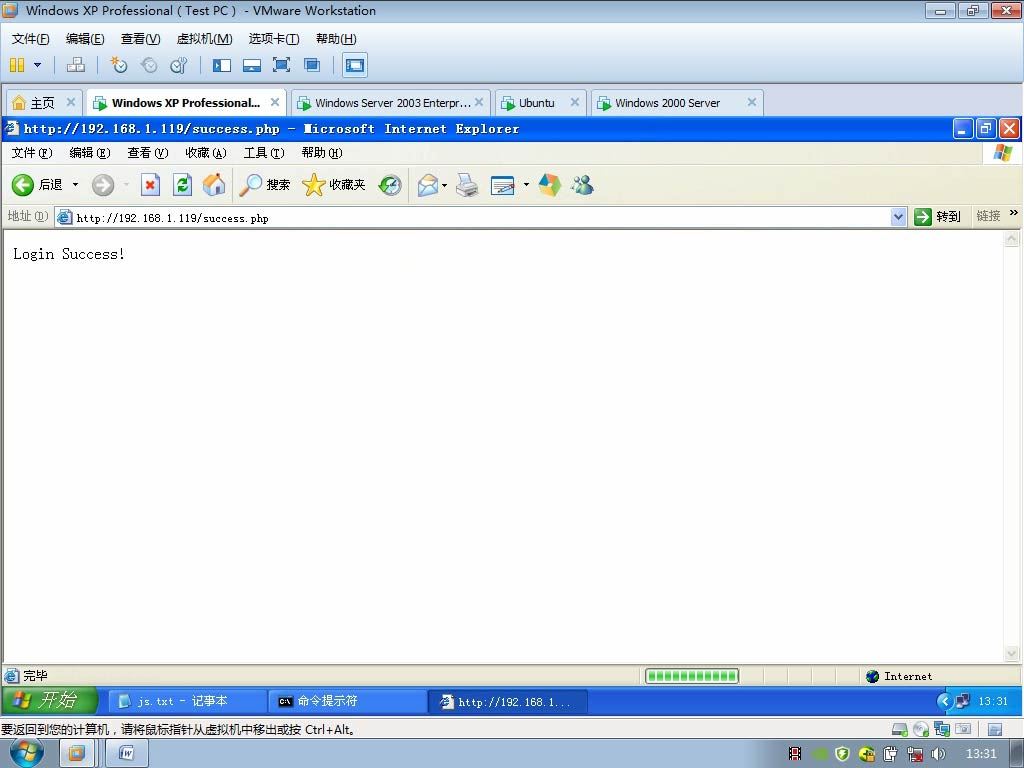Expand the back button history dropdown

(x=75, y=185)
